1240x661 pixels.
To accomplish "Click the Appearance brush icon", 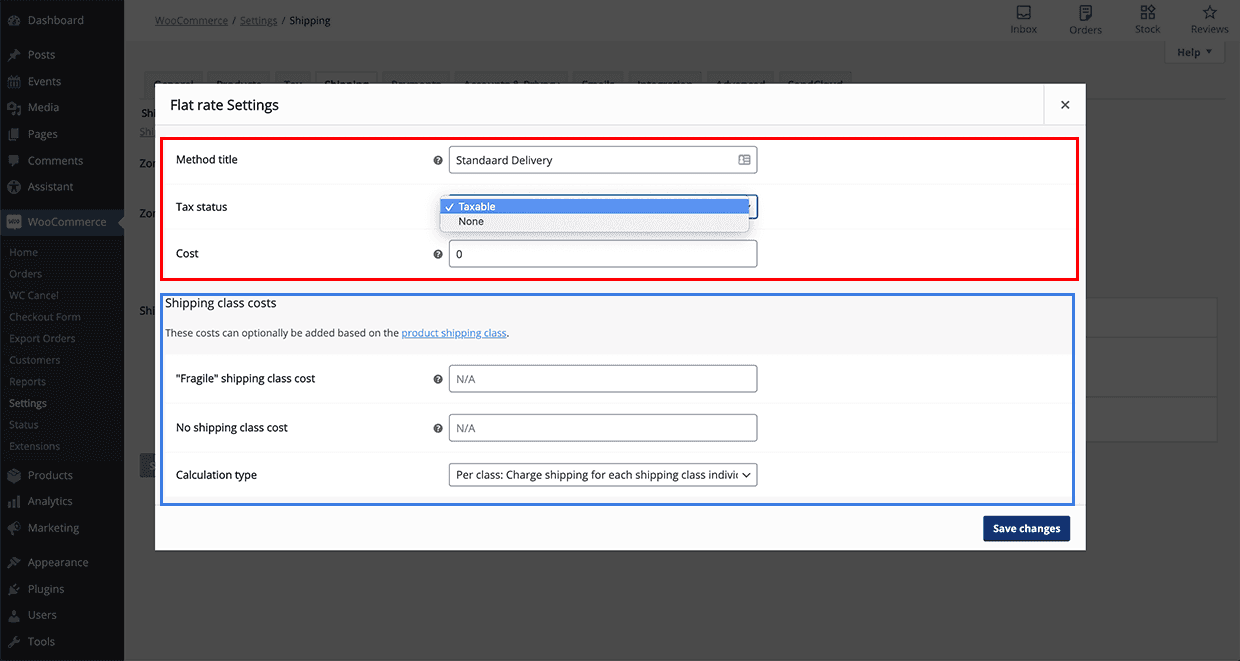I will (x=13, y=562).
